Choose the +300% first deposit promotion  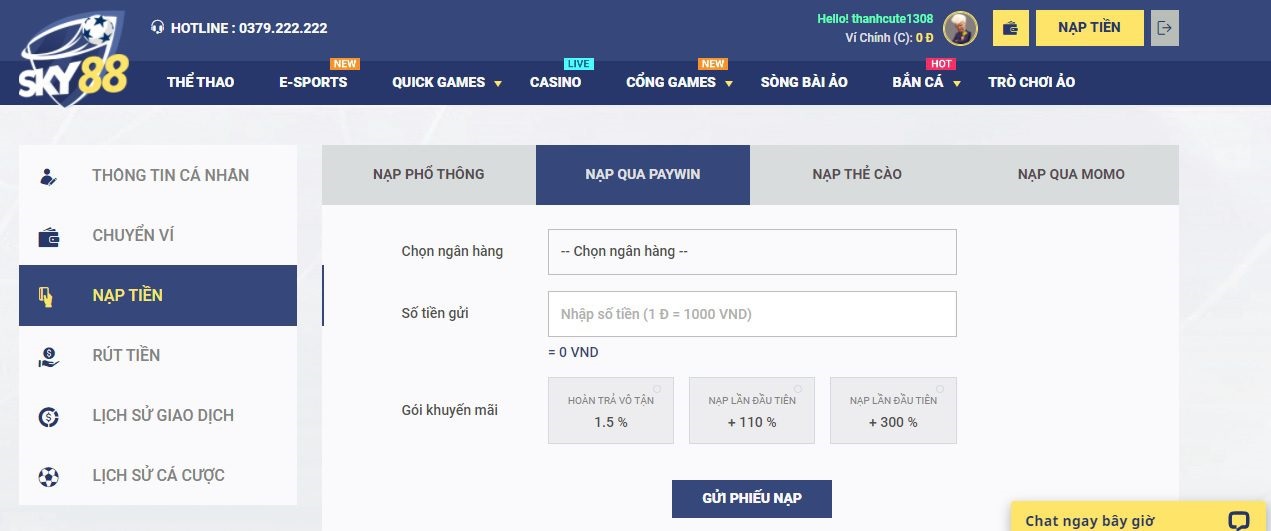coord(893,410)
